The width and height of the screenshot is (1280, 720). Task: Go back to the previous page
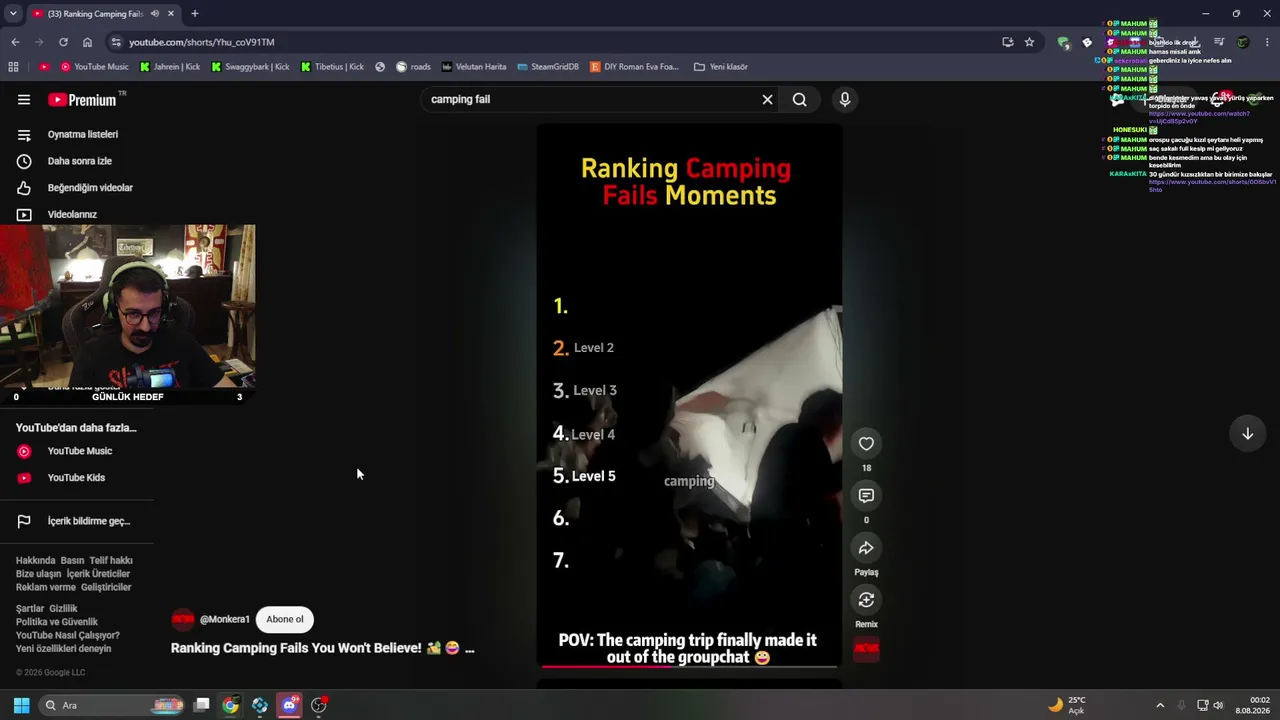click(x=15, y=42)
